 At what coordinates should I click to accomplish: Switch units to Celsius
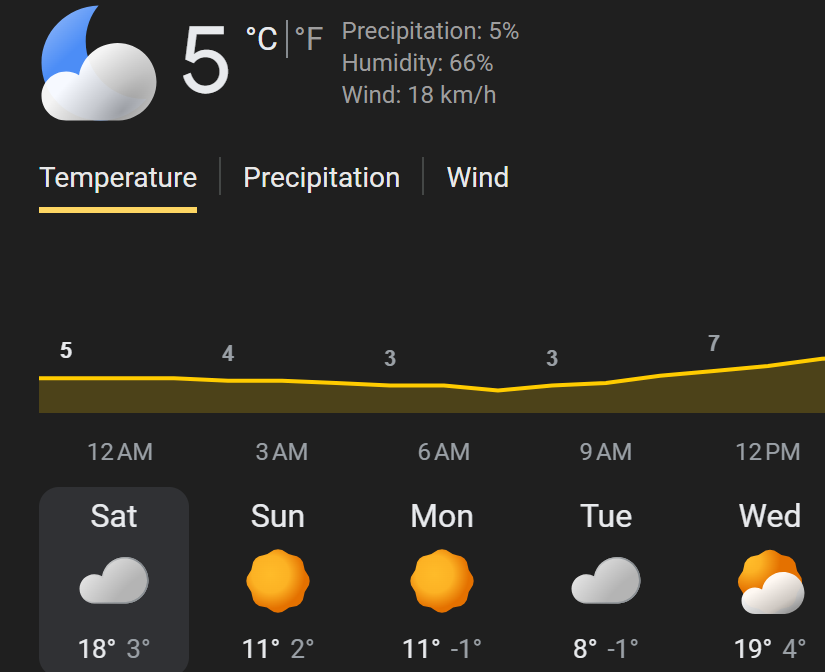tap(262, 38)
